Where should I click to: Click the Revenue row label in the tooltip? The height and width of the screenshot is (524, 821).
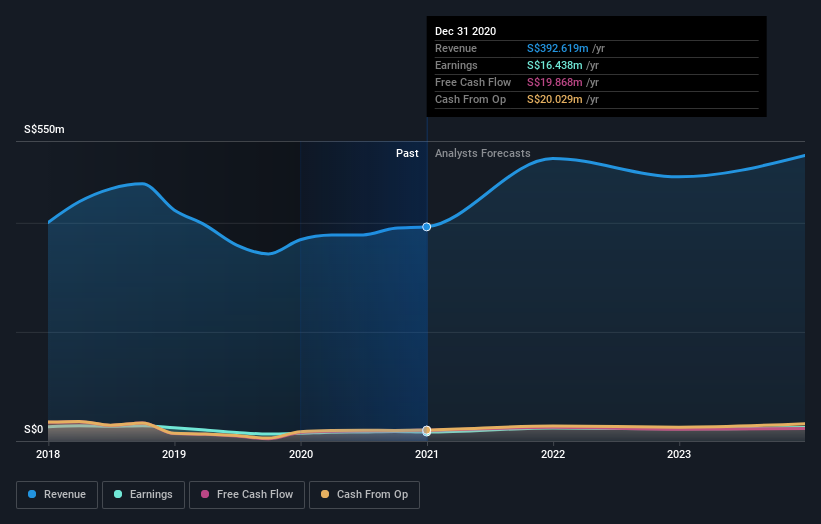pyautogui.click(x=456, y=48)
